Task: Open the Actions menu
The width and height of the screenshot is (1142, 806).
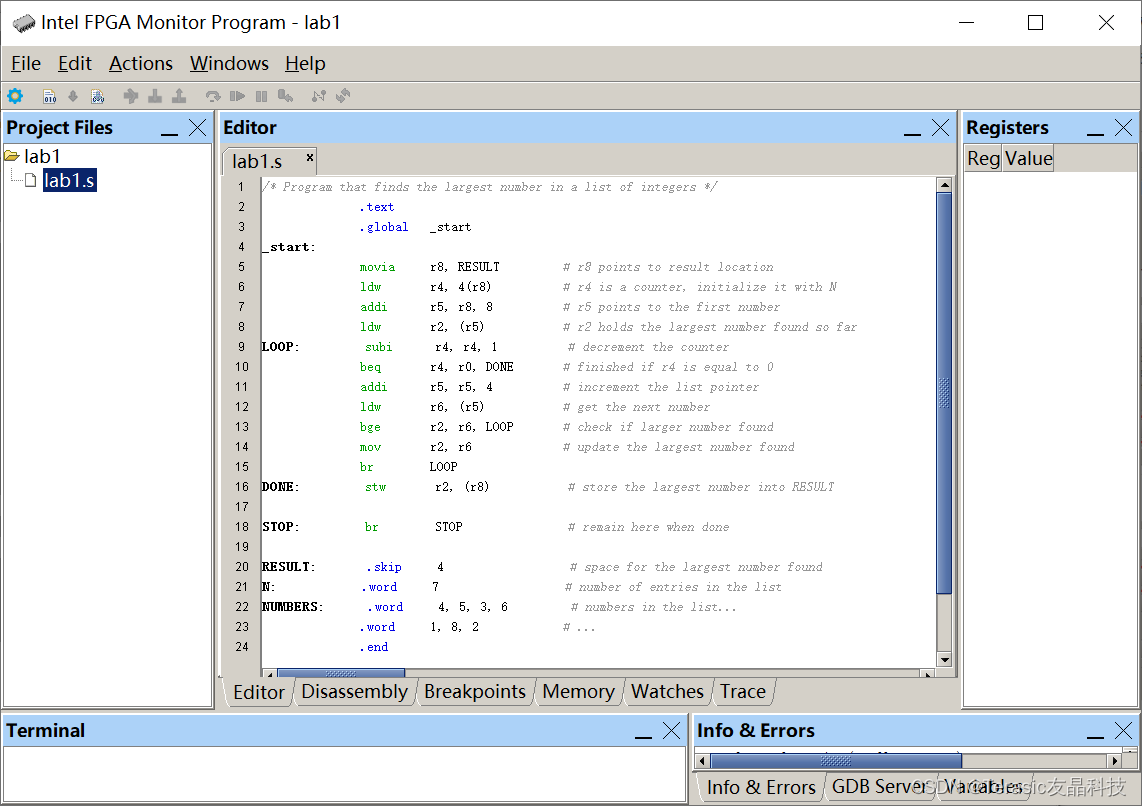Action: click(140, 63)
